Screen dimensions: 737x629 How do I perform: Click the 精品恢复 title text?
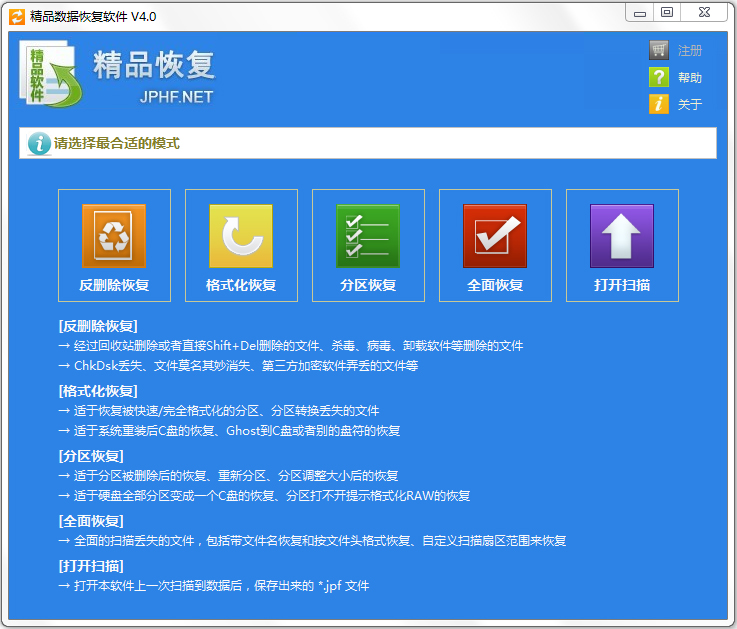[x=154, y=64]
